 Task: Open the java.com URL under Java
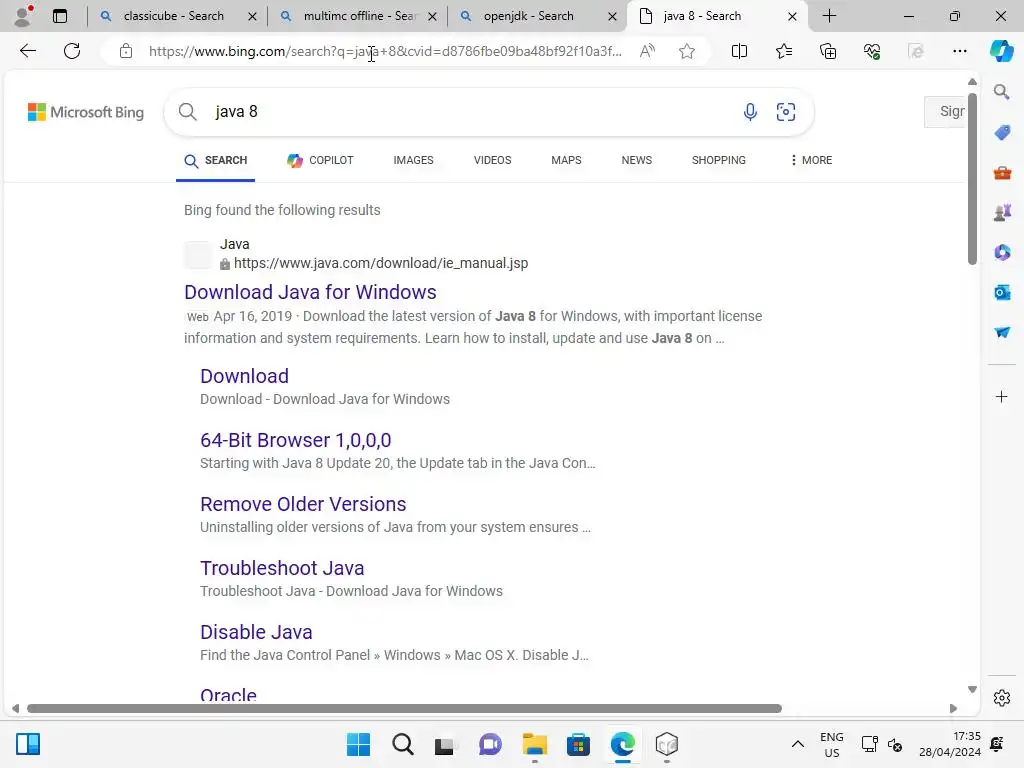click(381, 263)
